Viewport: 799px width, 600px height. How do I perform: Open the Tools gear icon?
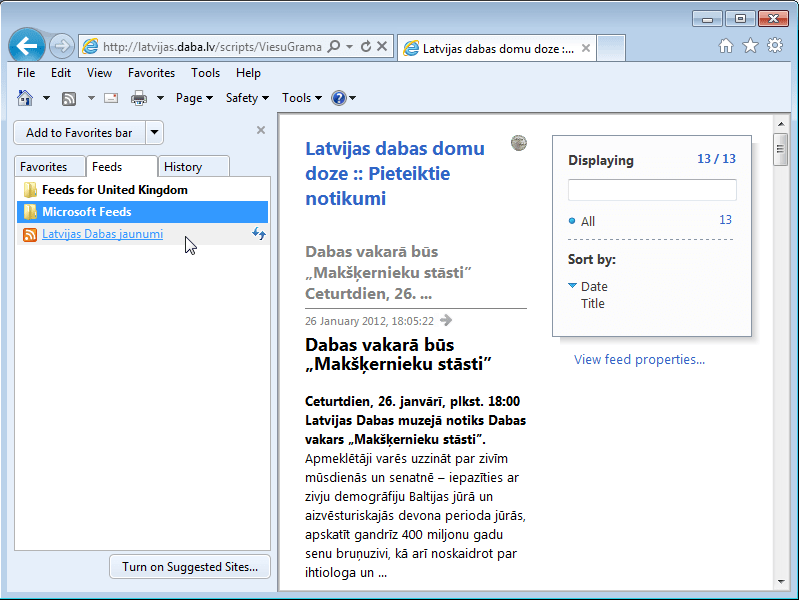[775, 45]
